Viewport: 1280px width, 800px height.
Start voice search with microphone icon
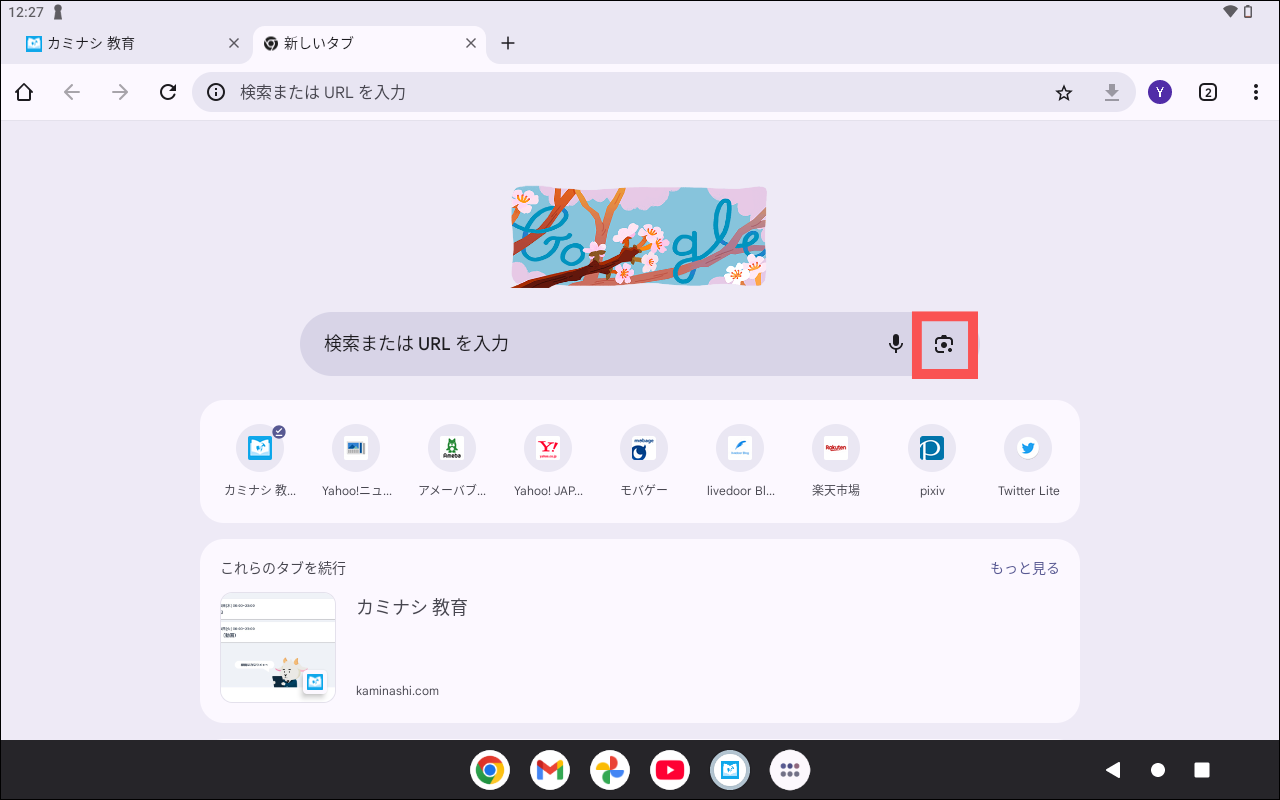[x=896, y=344]
